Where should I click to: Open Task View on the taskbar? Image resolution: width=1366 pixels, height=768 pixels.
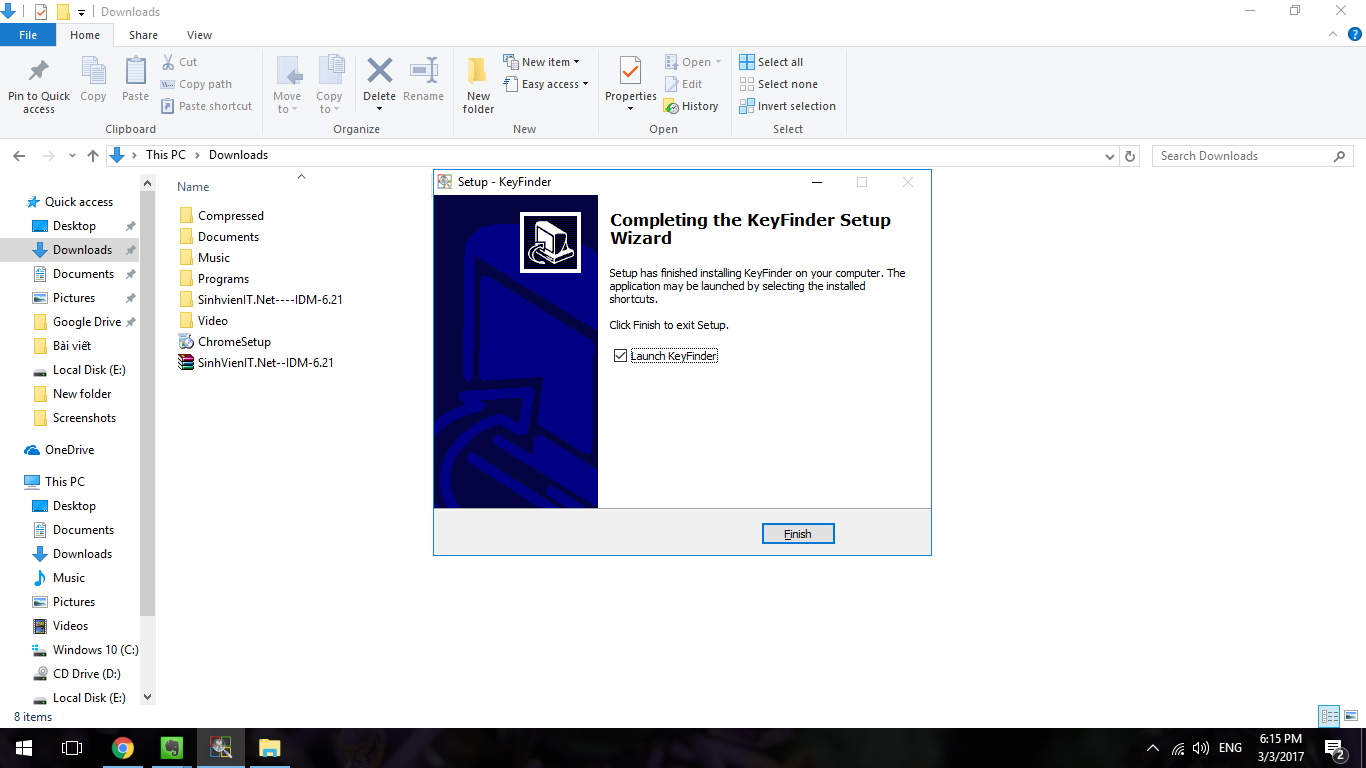[72, 748]
